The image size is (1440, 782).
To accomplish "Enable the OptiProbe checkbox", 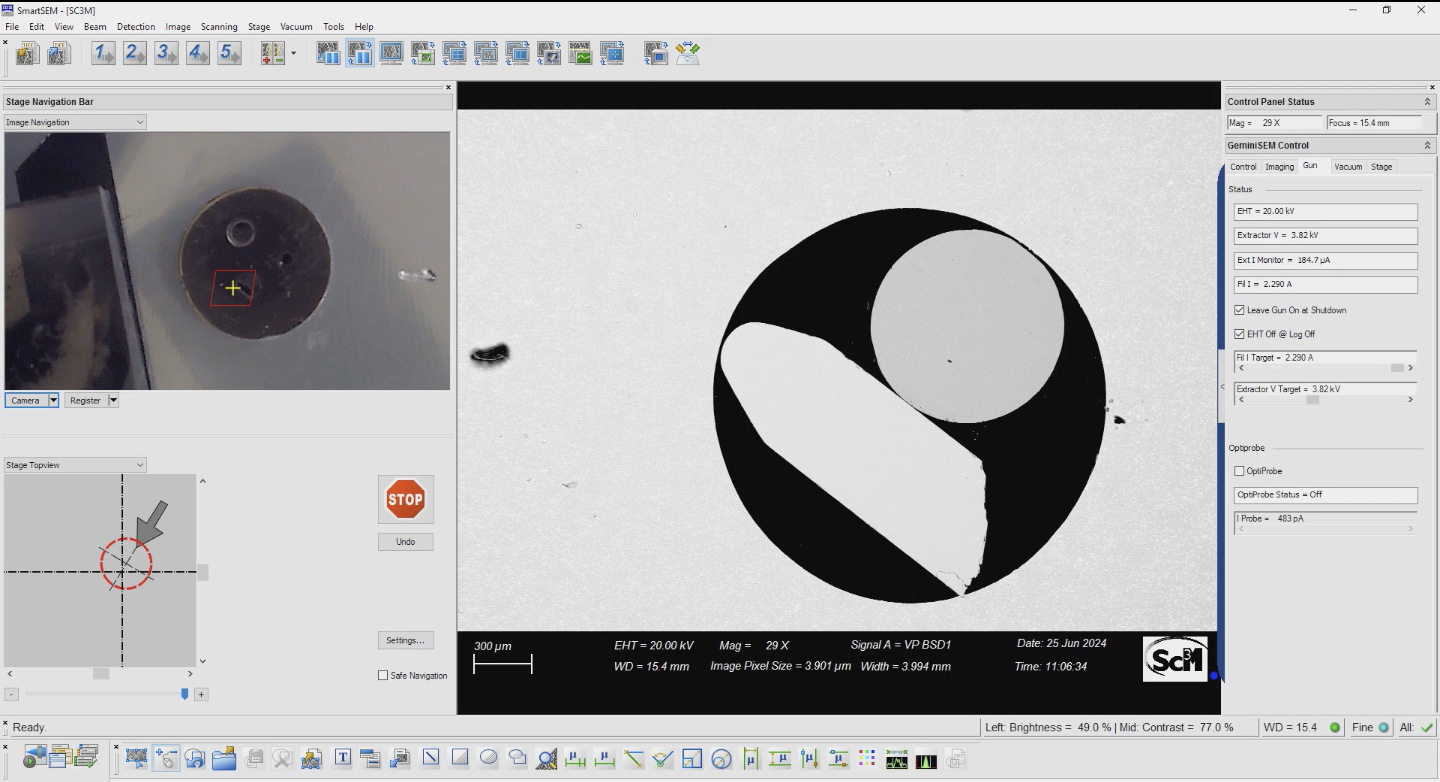I will [x=1240, y=471].
